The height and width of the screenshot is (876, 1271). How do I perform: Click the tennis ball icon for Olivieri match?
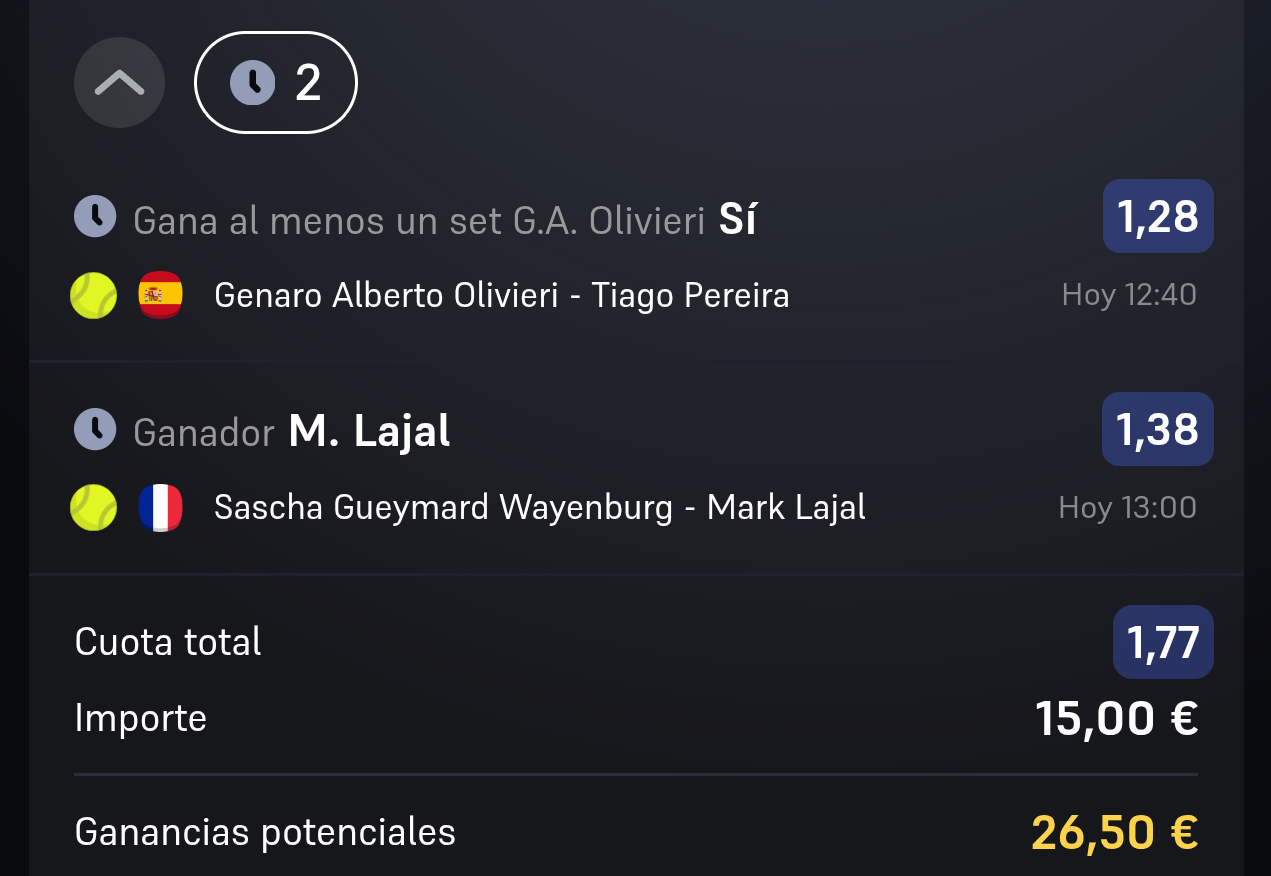pos(94,295)
